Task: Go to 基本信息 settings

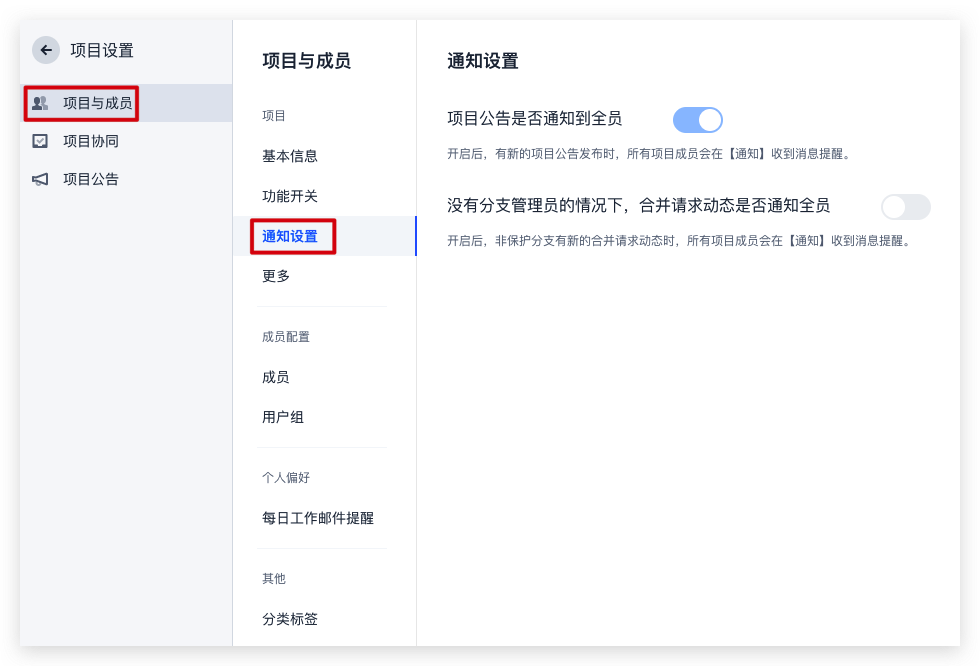Action: 290,156
